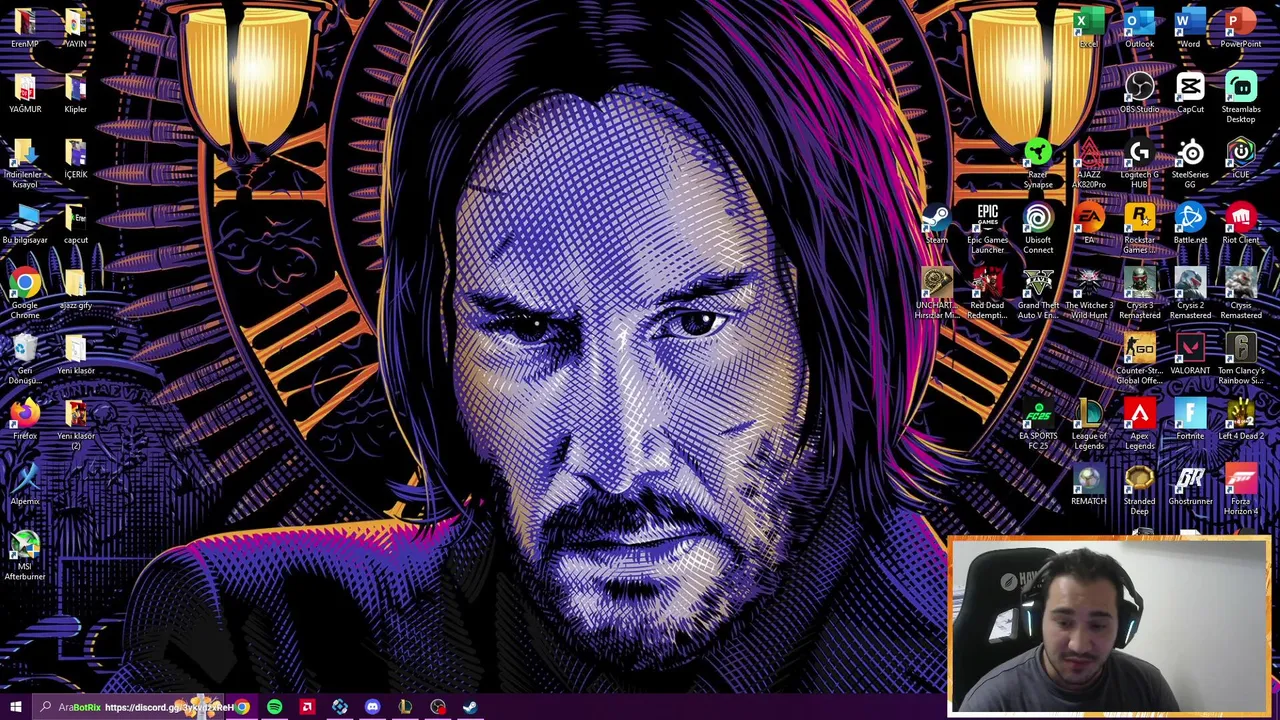Select the Crysis 3 Remastered shortcut

[1139, 294]
